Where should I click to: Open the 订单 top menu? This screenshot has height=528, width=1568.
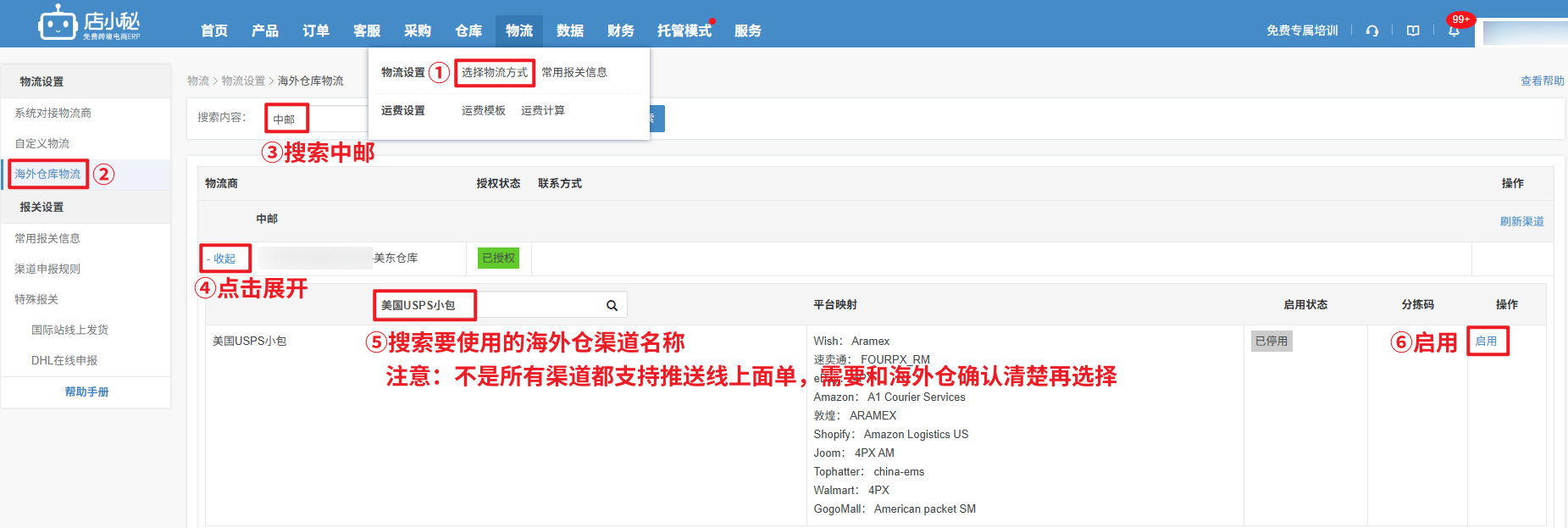coord(316,31)
